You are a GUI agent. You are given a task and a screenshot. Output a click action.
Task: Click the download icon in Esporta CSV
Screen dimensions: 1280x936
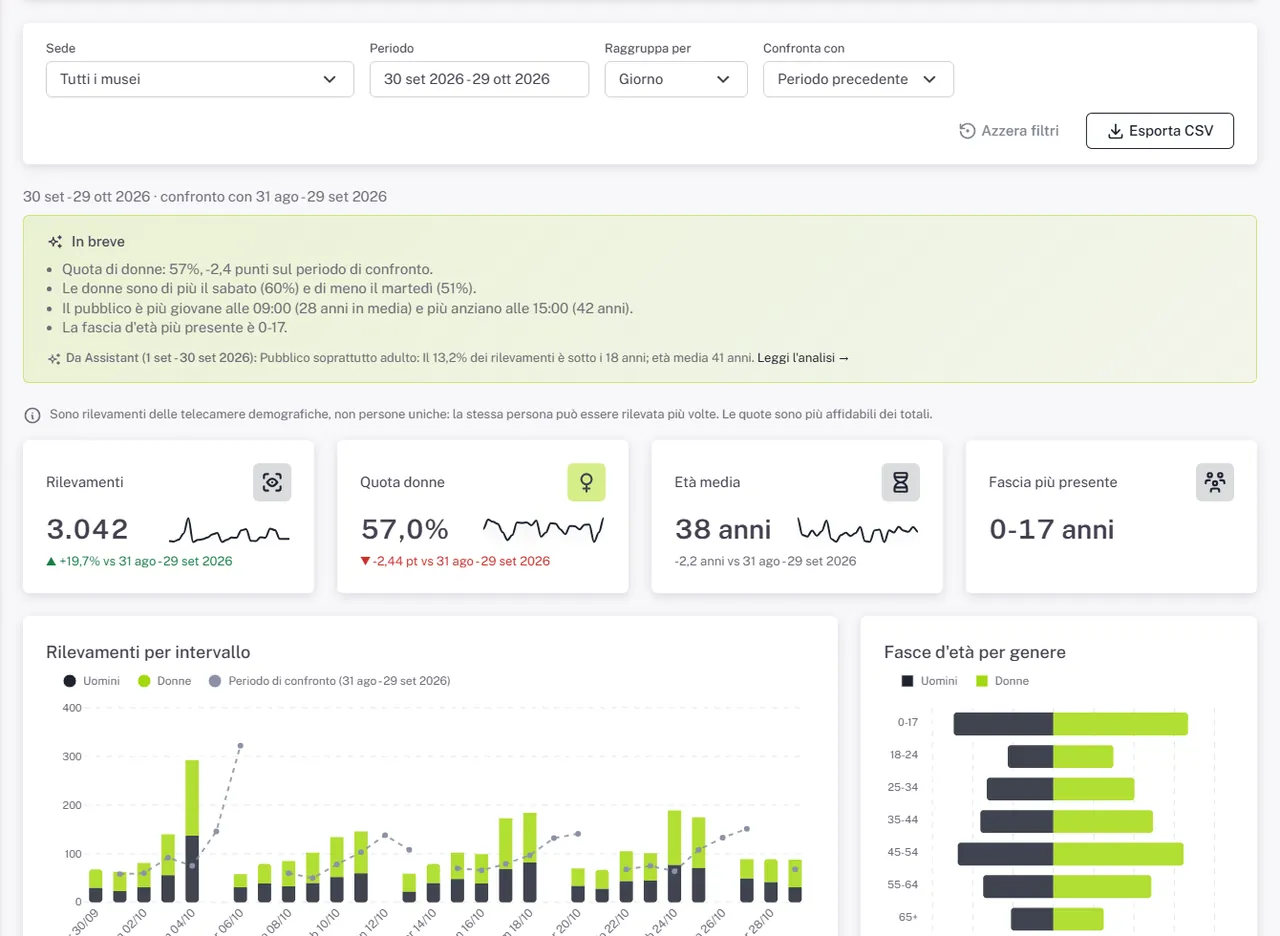[x=1116, y=131]
